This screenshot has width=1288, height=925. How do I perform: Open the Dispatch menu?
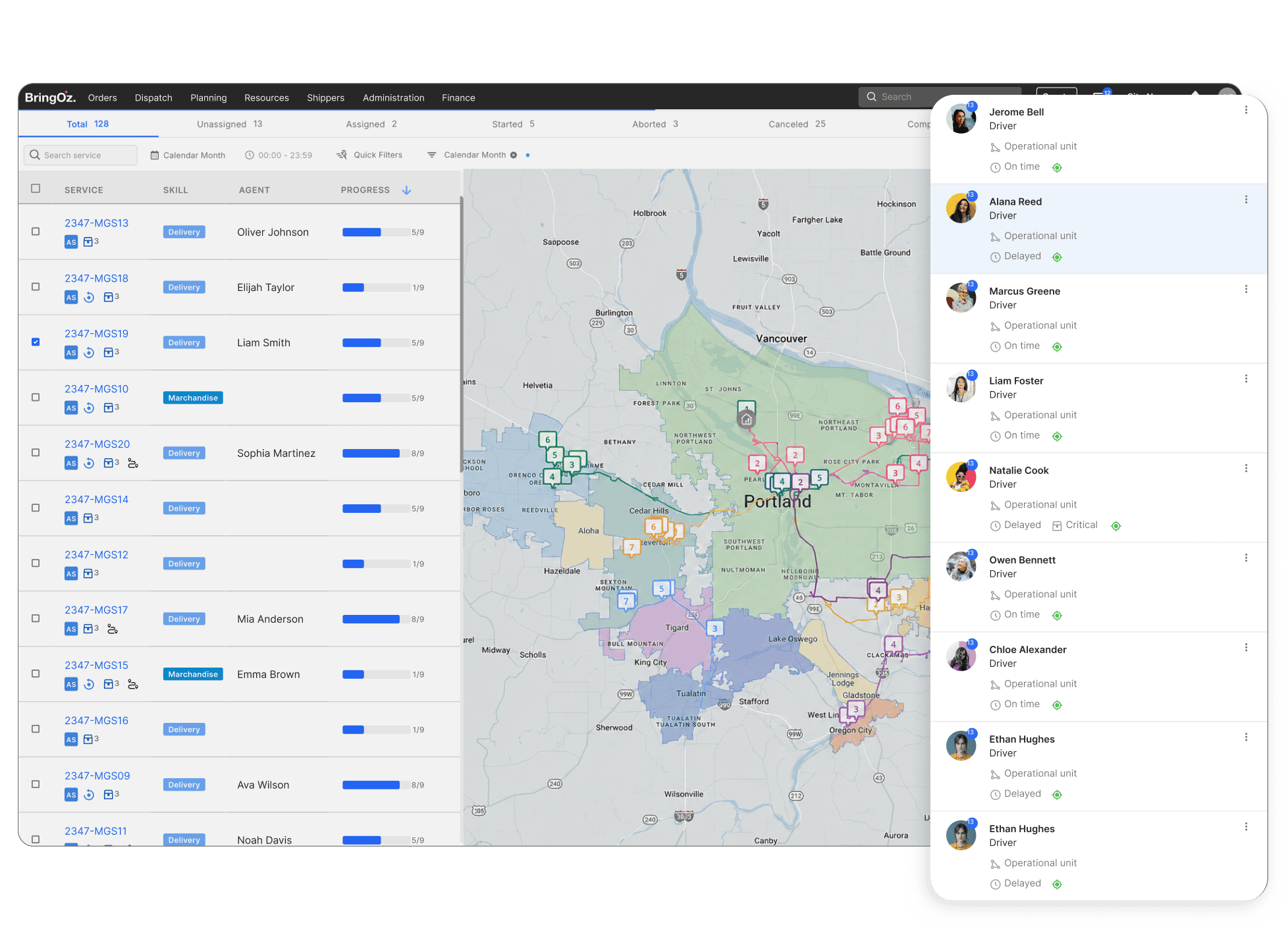(x=153, y=97)
